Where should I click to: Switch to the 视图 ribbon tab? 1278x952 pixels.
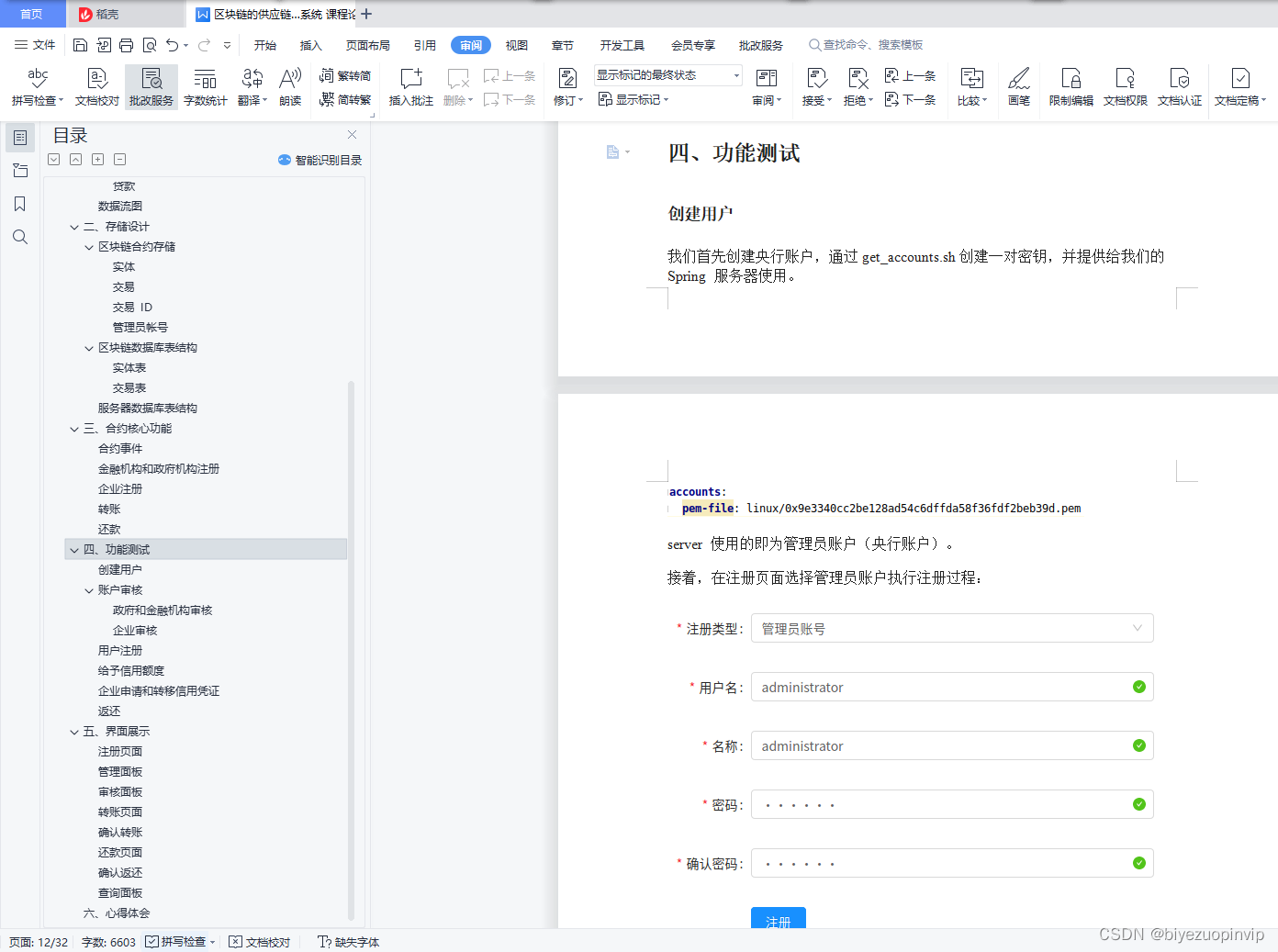coord(517,45)
